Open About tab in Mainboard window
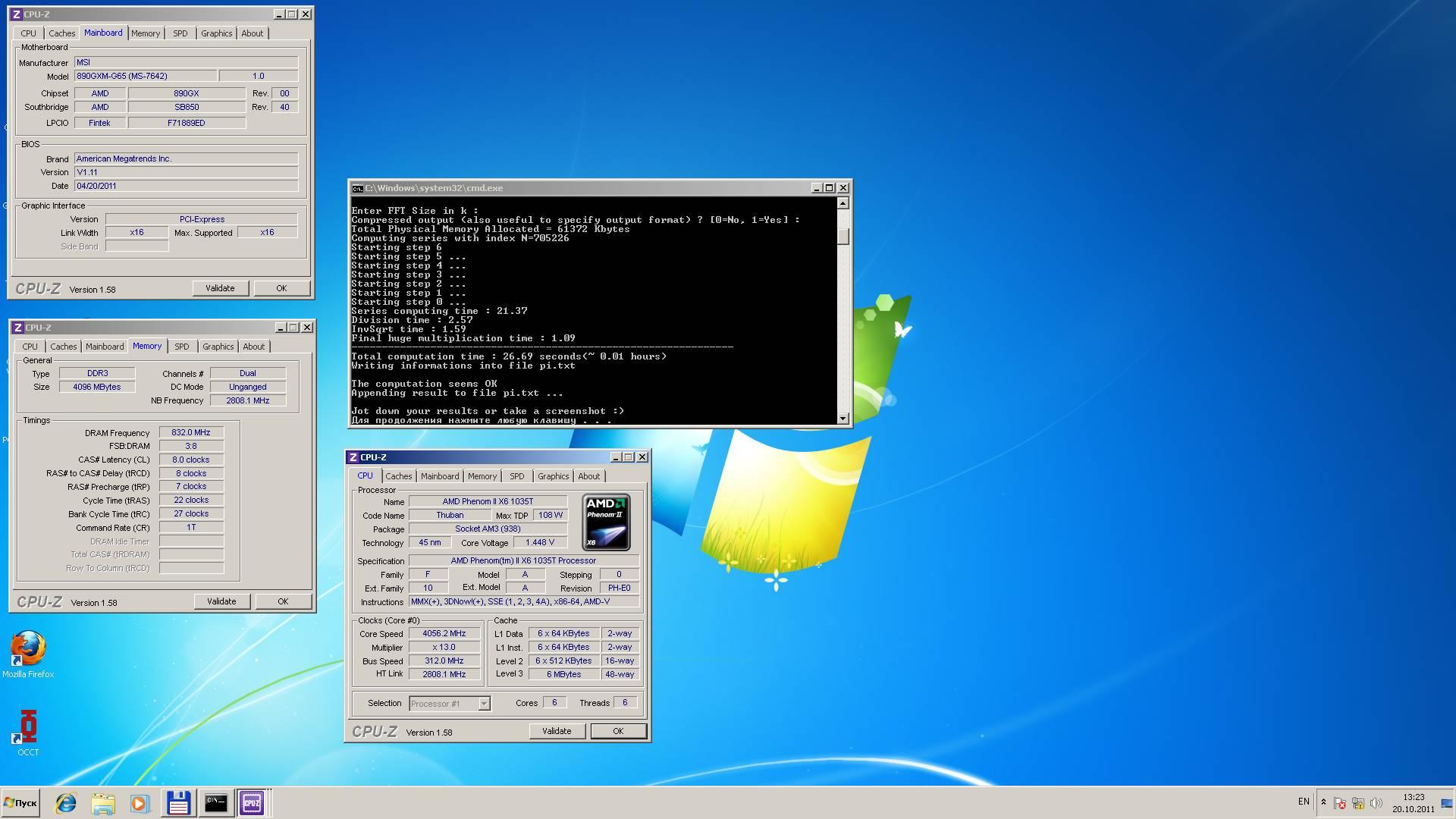Screen dimensions: 1456x819 tap(252, 33)
